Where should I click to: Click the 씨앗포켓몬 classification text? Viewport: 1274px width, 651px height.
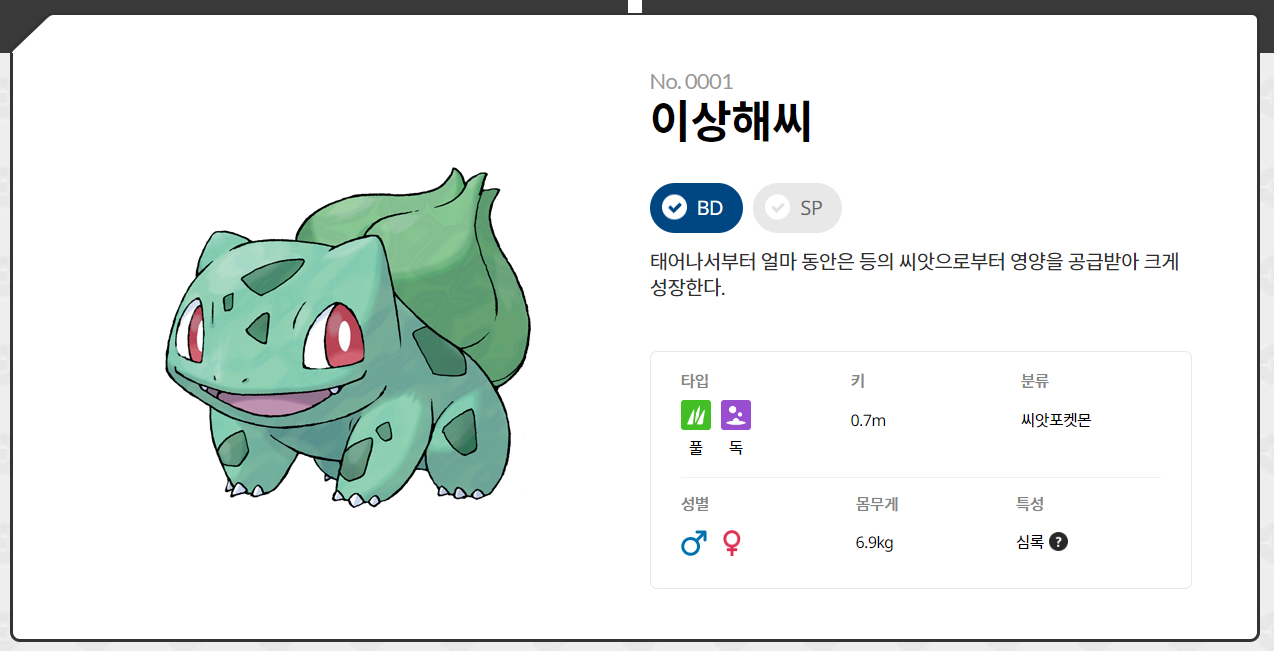(x=1056, y=420)
